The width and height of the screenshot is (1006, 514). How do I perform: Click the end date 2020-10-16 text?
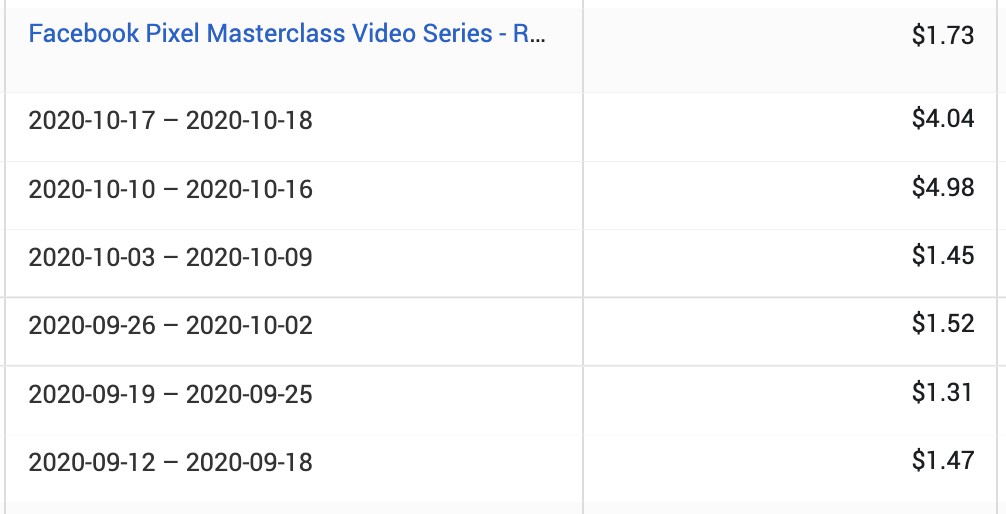pyautogui.click(x=250, y=189)
